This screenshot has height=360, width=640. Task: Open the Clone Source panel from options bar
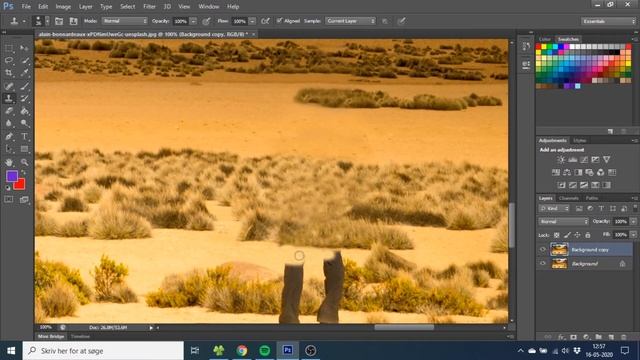coord(73,21)
